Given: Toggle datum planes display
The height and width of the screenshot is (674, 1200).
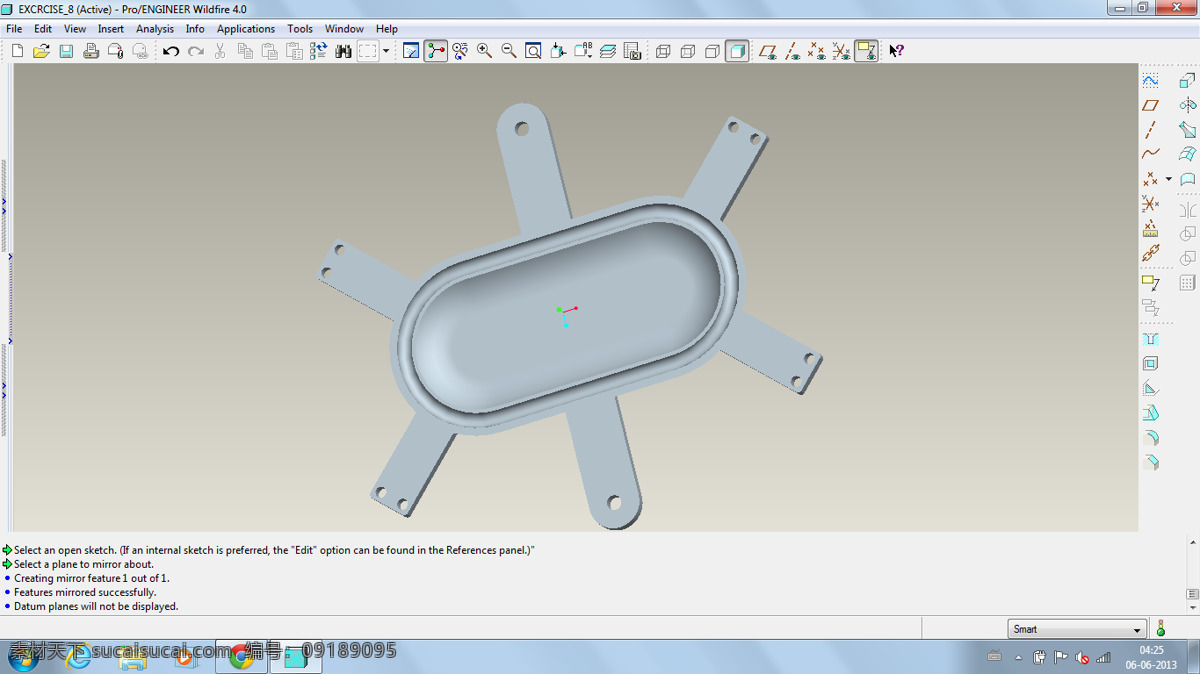Looking at the screenshot, I should (x=768, y=51).
